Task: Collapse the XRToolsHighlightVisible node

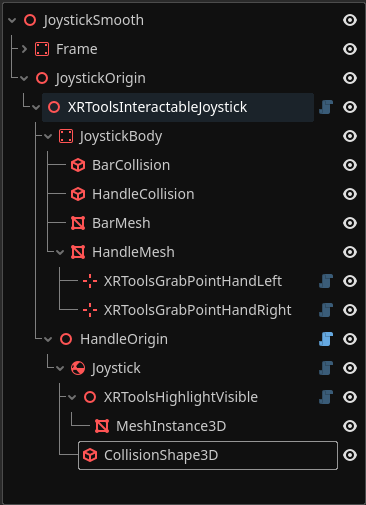Action: pyautogui.click(x=72, y=397)
